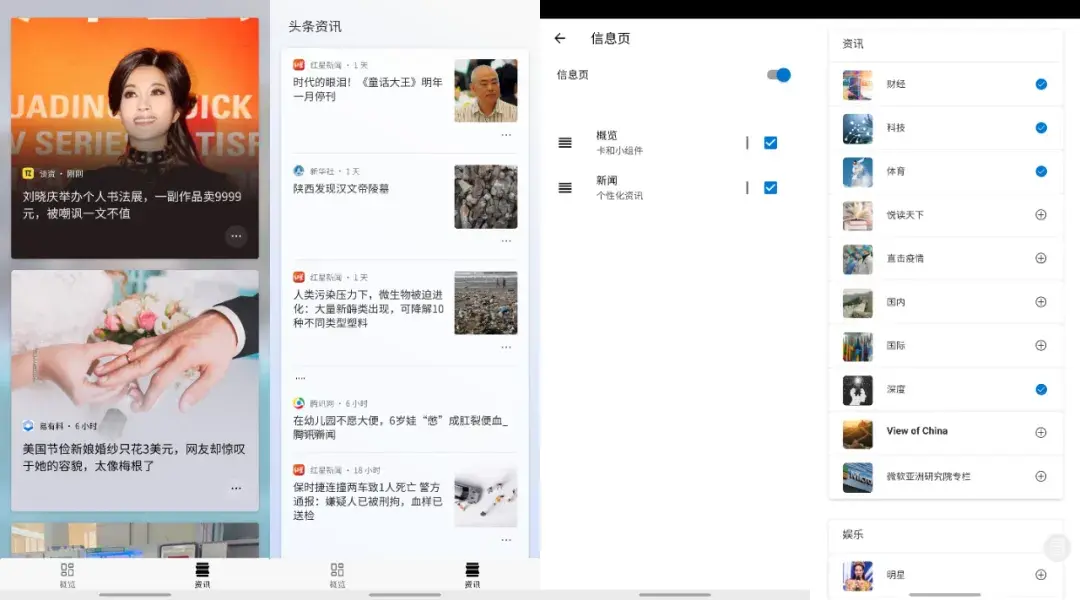Click the drag handle beside 新闻
1080x600 pixels.
pyautogui.click(x=564, y=187)
